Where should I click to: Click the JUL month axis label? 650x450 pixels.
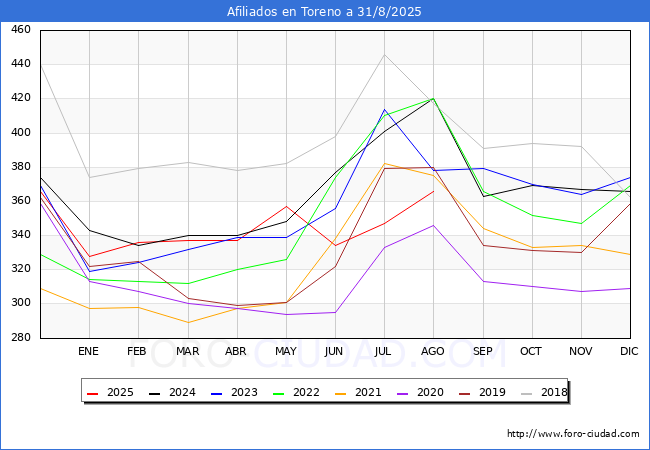(x=383, y=351)
